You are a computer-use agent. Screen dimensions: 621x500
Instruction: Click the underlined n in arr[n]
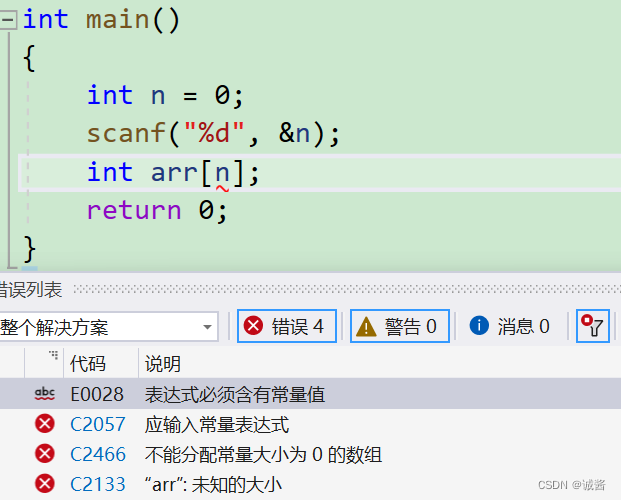click(x=222, y=174)
